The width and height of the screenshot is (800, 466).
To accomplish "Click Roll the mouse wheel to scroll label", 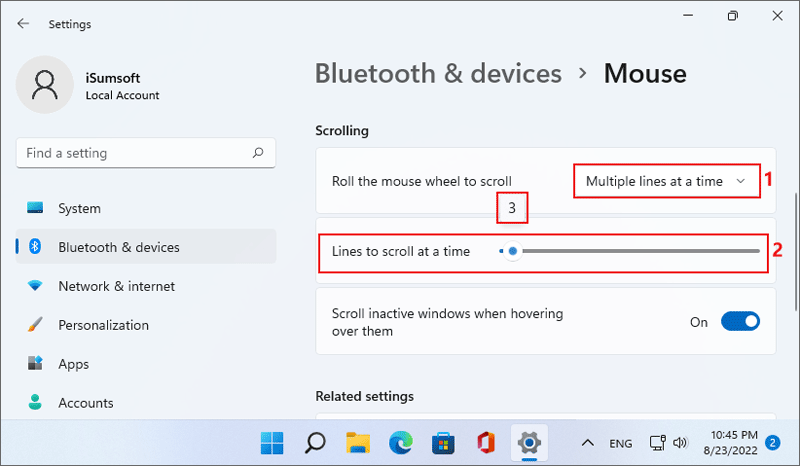I will click(x=421, y=181).
